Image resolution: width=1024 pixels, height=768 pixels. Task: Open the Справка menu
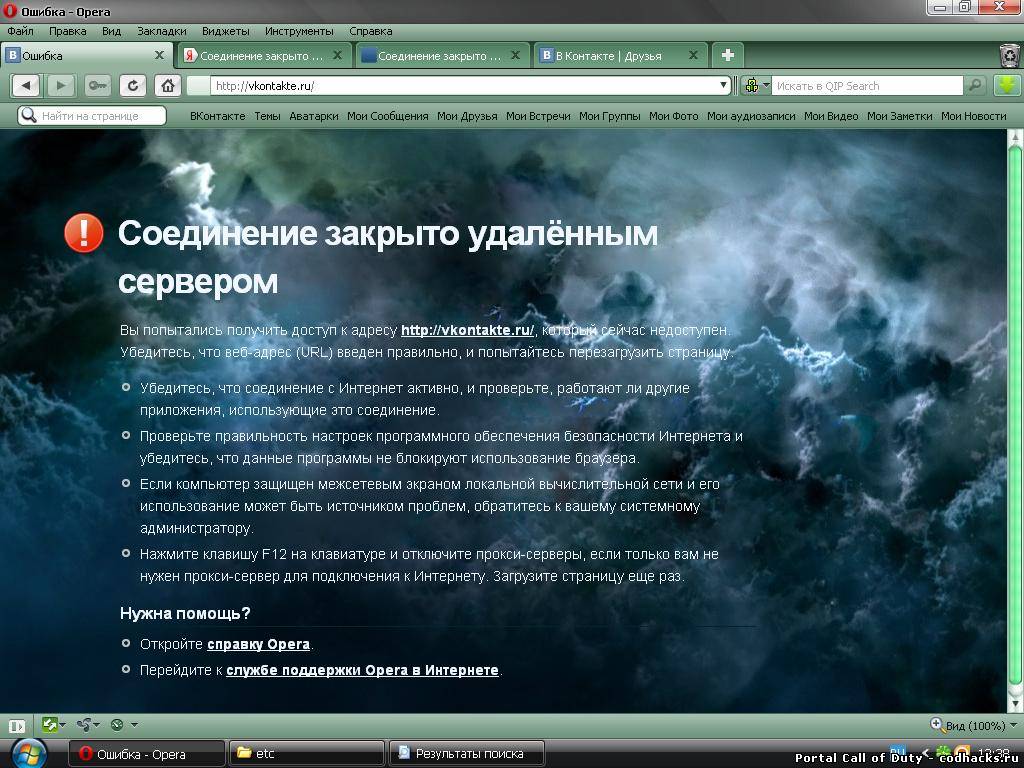point(370,31)
